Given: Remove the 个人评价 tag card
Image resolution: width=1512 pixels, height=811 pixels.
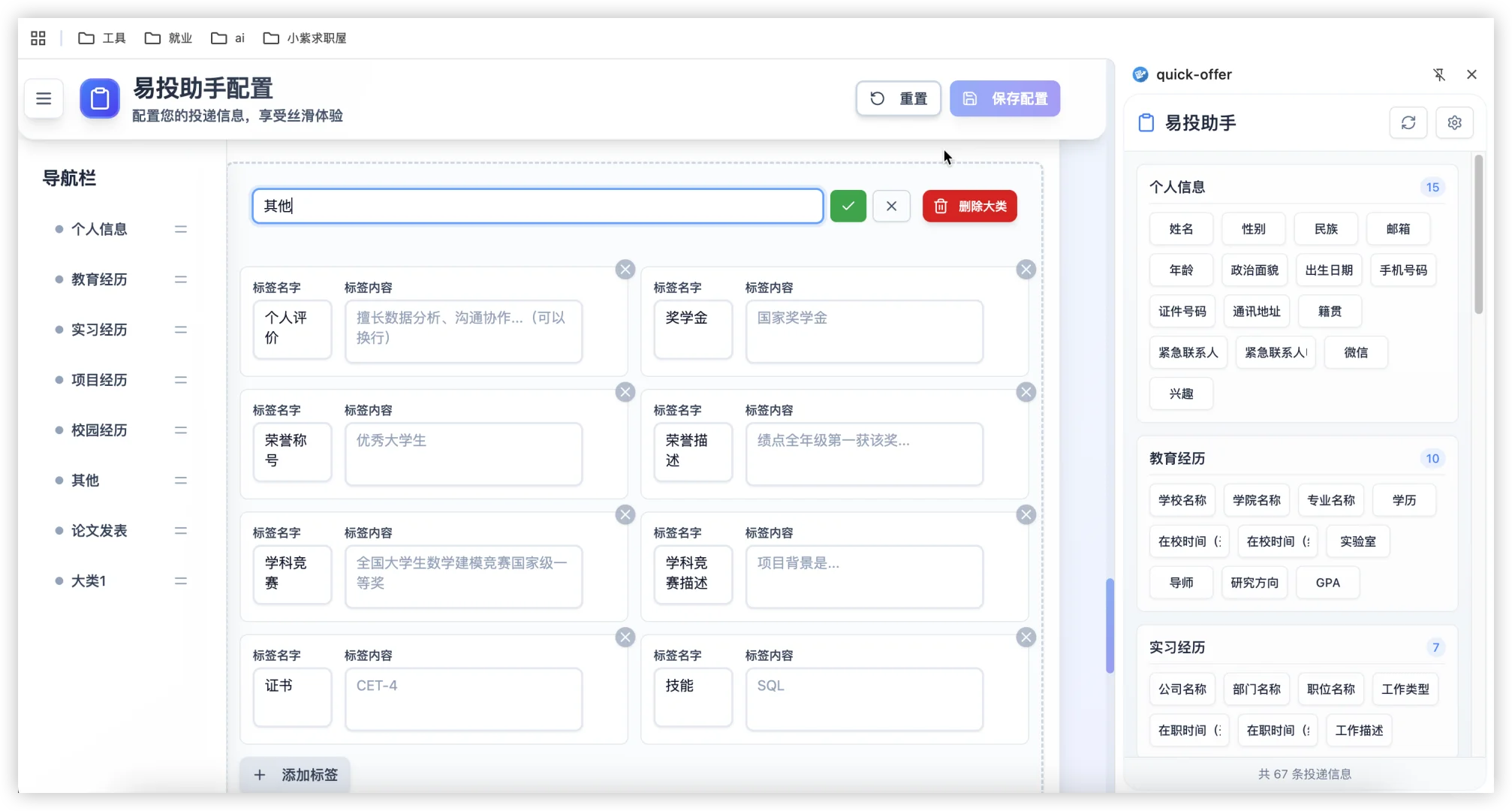Looking at the screenshot, I should tap(625, 270).
